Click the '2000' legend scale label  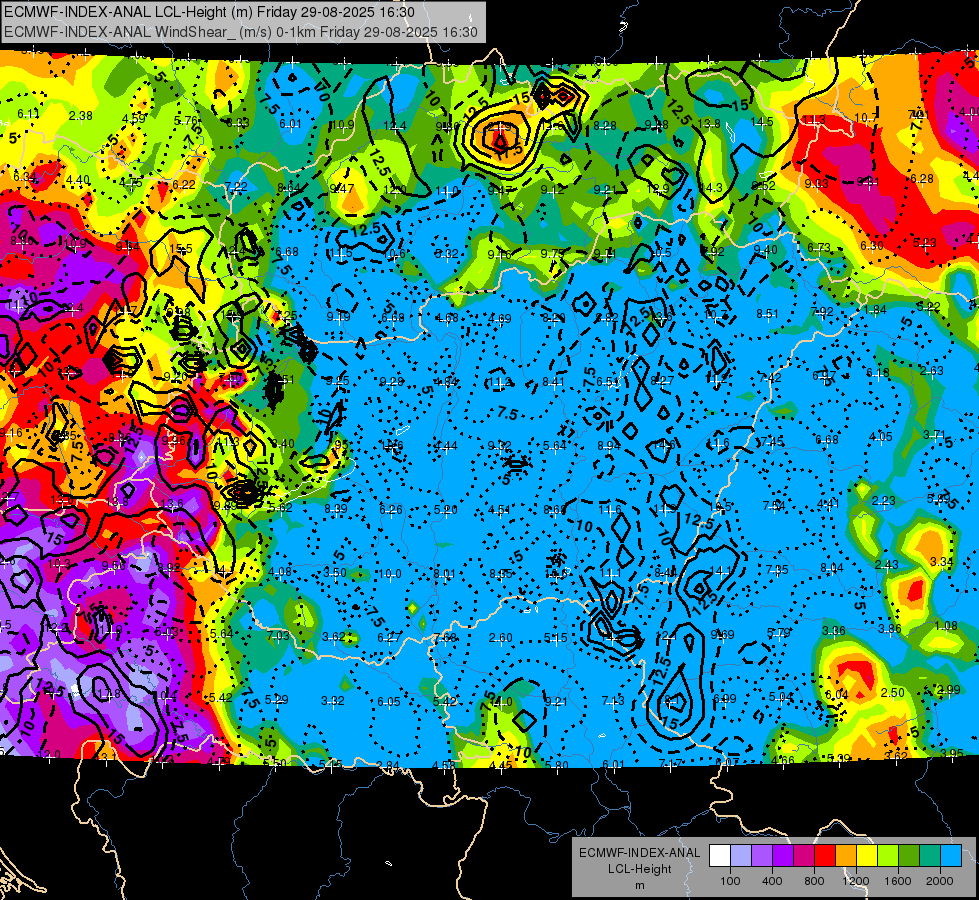click(940, 881)
